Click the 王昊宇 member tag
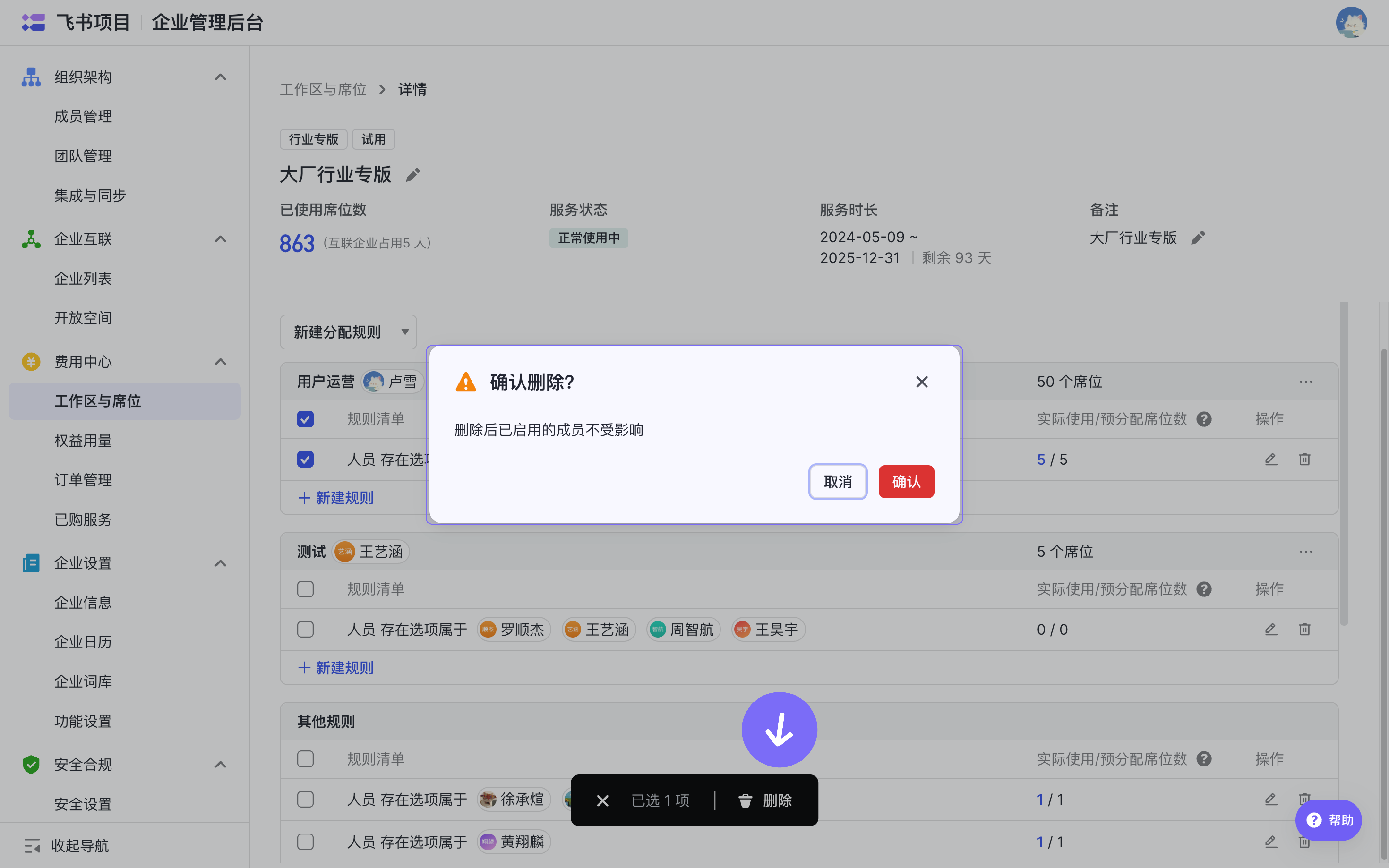 pyautogui.click(x=768, y=629)
